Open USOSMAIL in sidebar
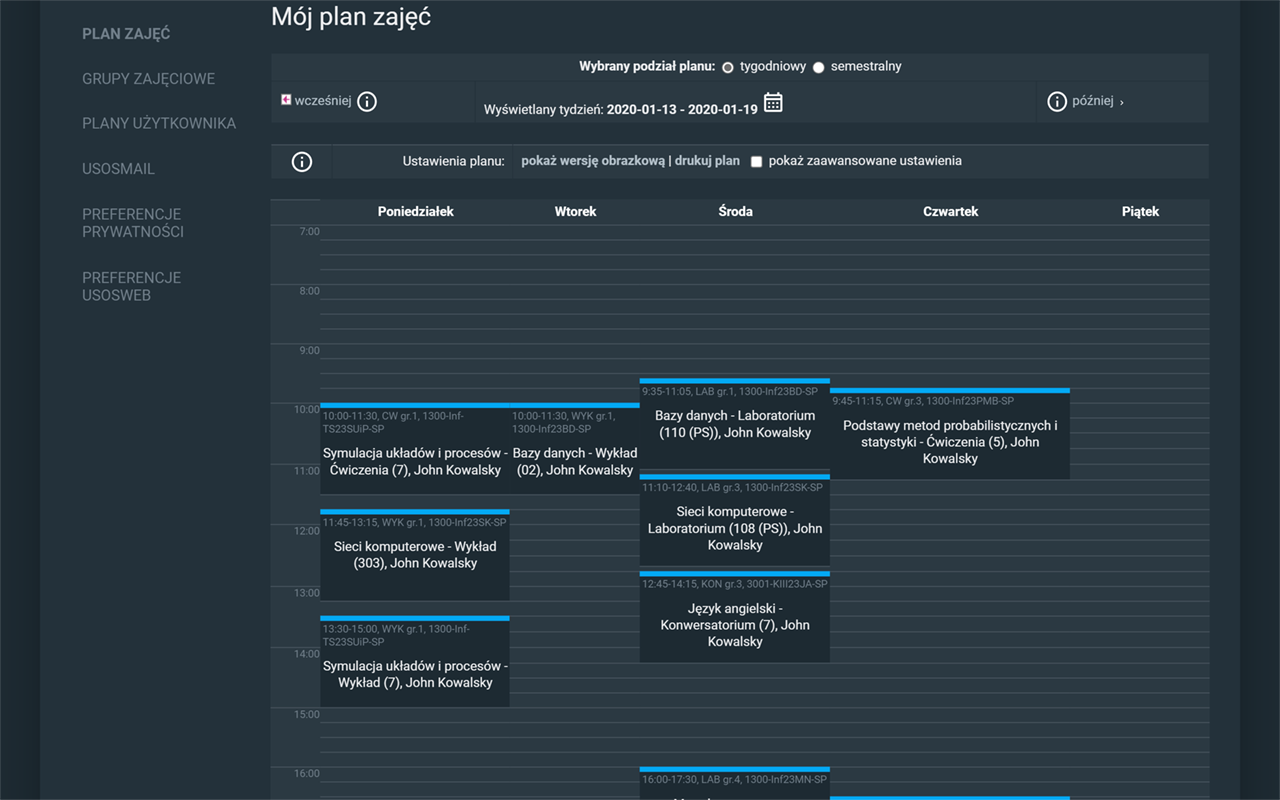The height and width of the screenshot is (800, 1280). tap(118, 169)
